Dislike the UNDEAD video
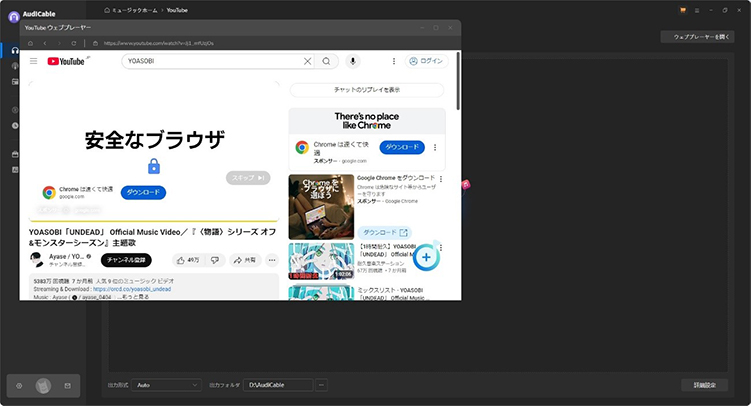 tap(215, 260)
